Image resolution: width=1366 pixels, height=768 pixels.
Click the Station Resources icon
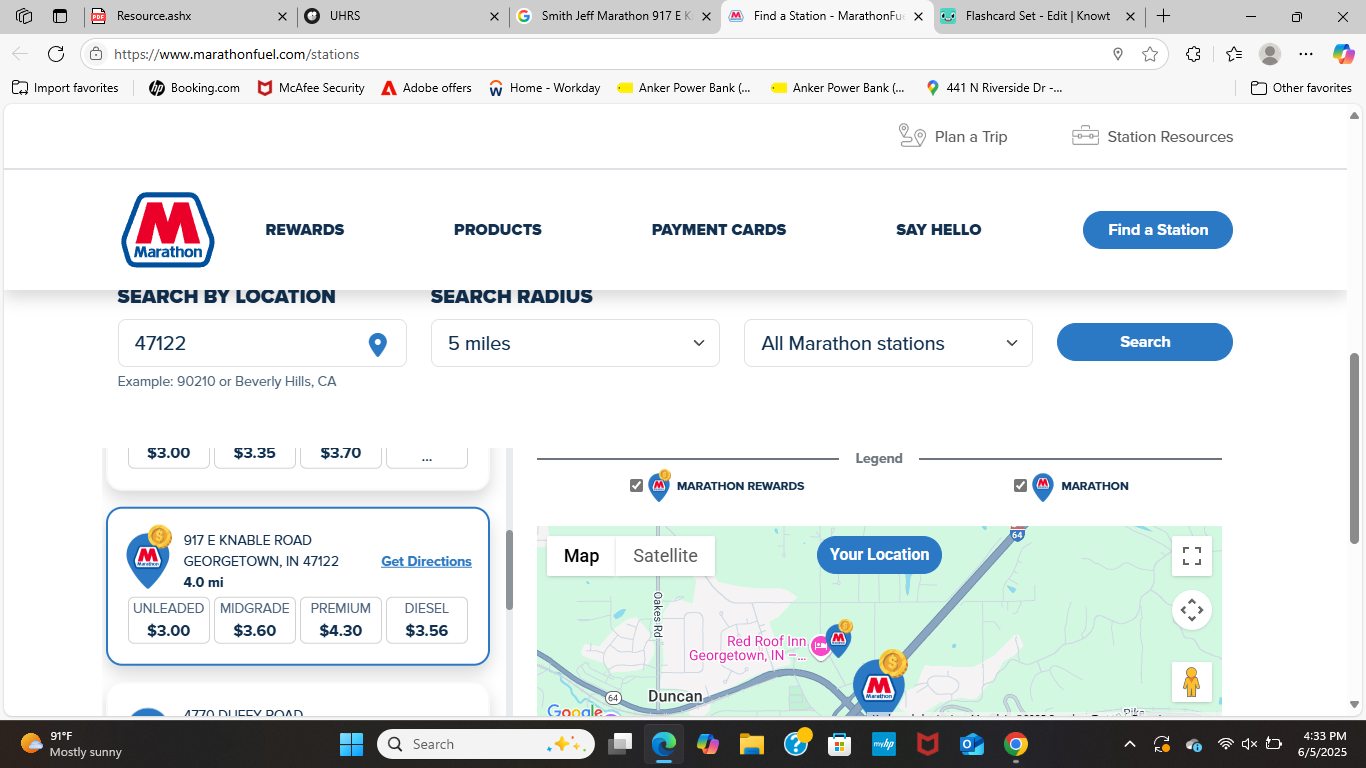coord(1085,136)
